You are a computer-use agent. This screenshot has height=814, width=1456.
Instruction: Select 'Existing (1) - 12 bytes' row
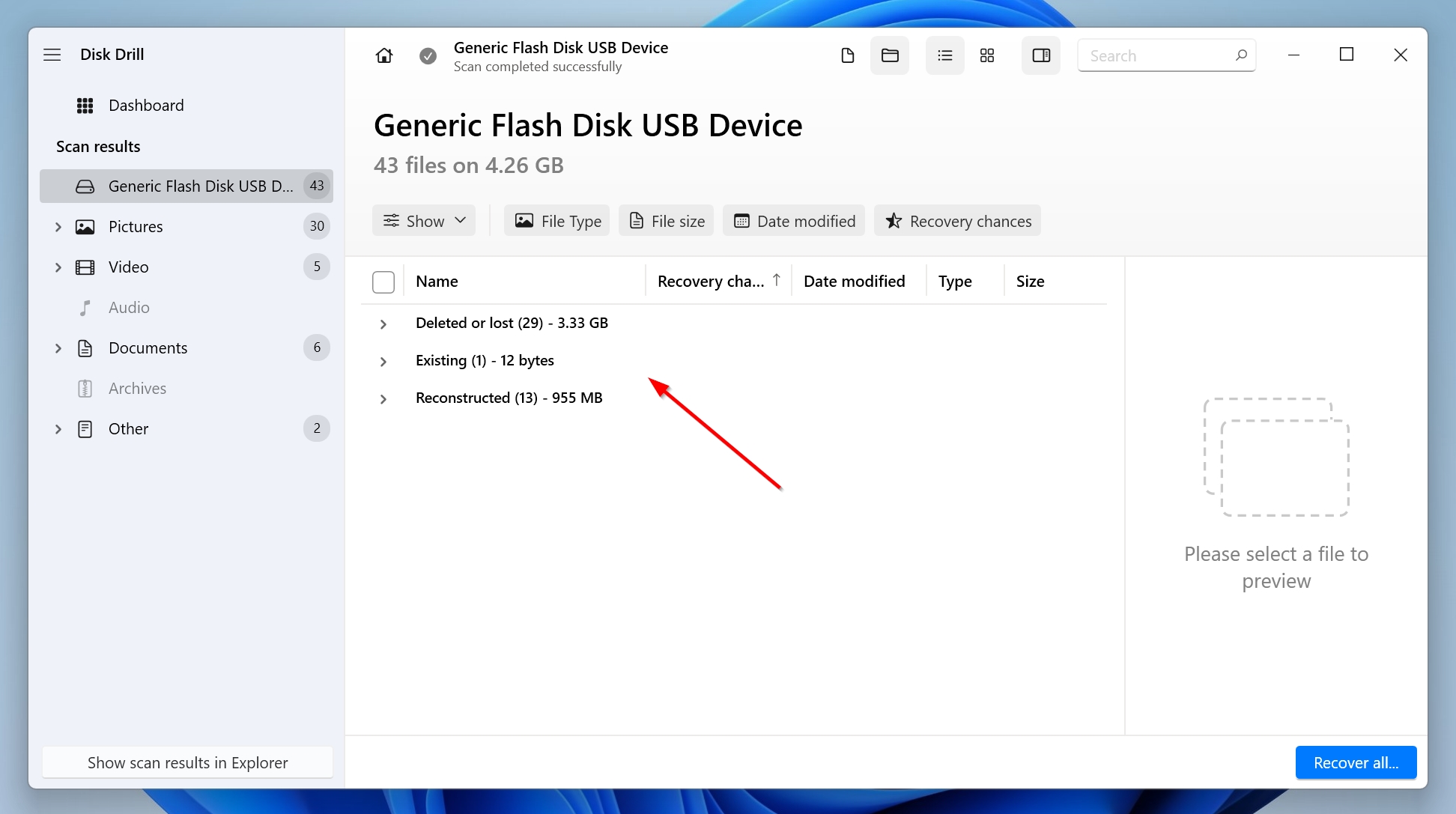tap(734, 361)
